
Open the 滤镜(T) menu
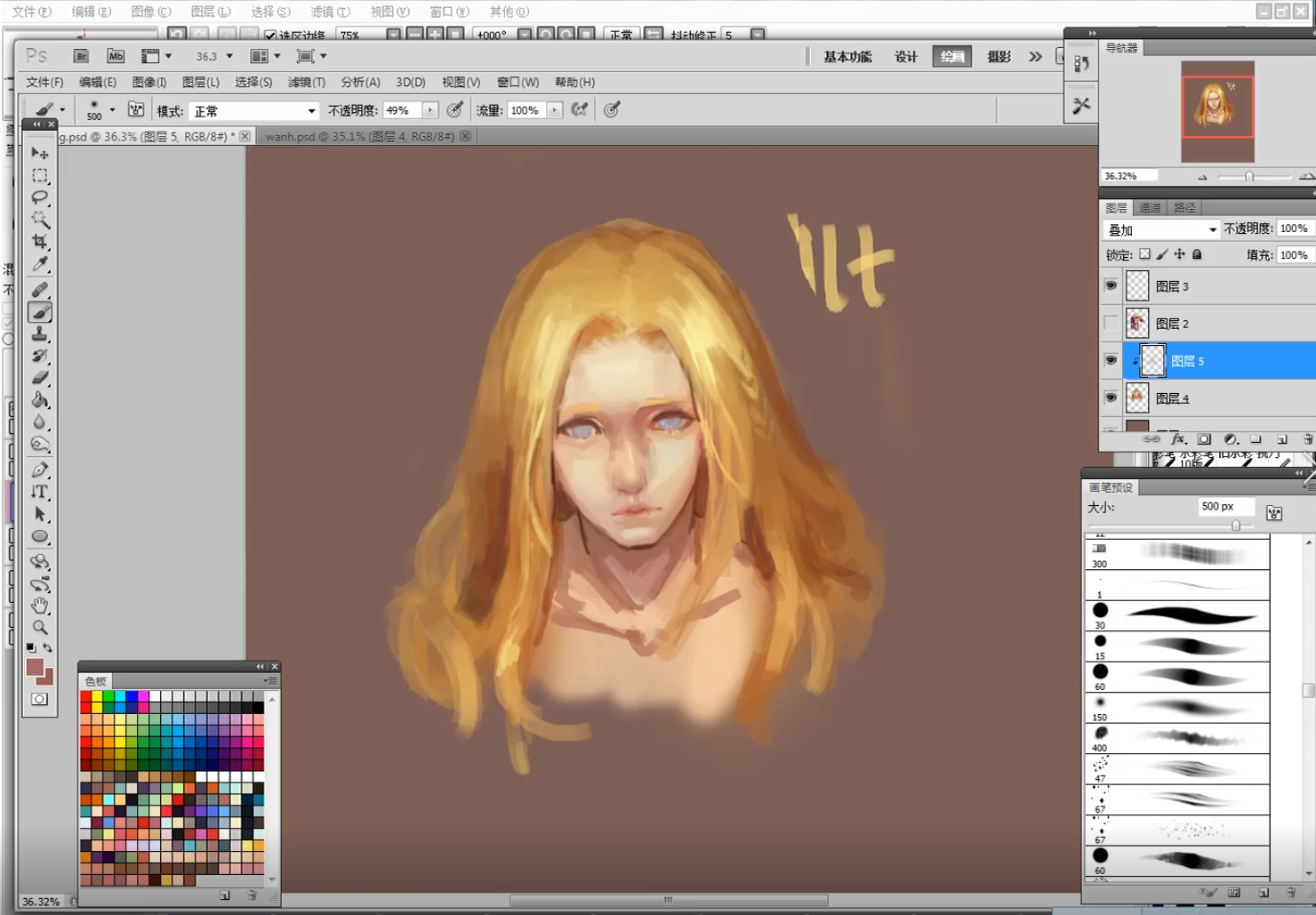coord(306,82)
